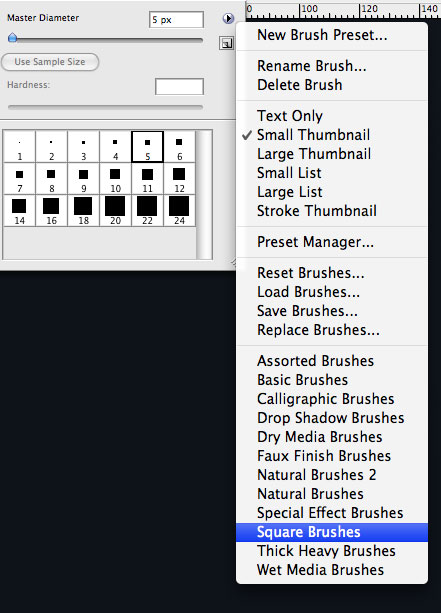The image size is (441, 613).
Task: Click the brush list vertical scrollbar
Action: click(x=204, y=195)
